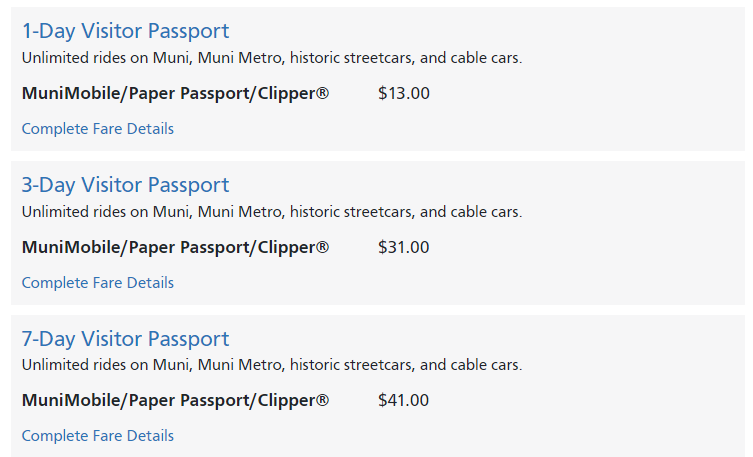Image resolution: width=753 pixels, height=457 pixels.
Task: Select MuniMobile/Paper Passport/Clipper label beside $41.00
Action: click(x=175, y=400)
